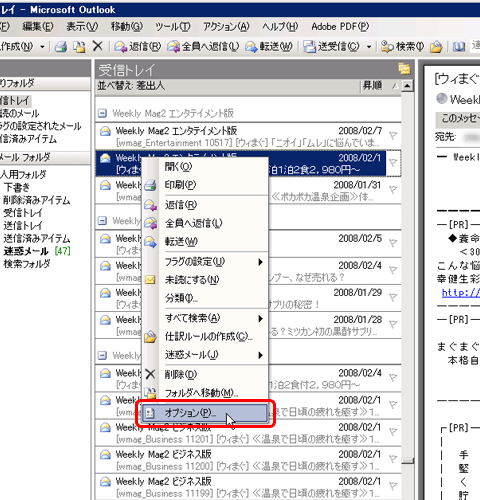Click the Print icon in the toolbar
Image resolution: width=480 pixels, height=500 pixels.
[x=61, y=47]
